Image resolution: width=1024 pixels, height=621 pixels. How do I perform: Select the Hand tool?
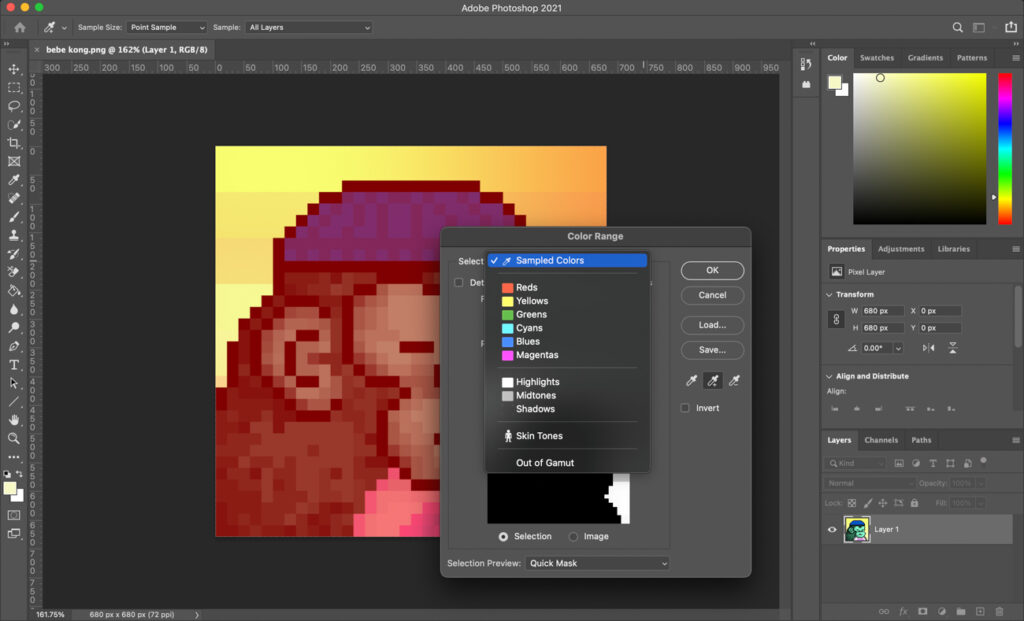[14, 420]
